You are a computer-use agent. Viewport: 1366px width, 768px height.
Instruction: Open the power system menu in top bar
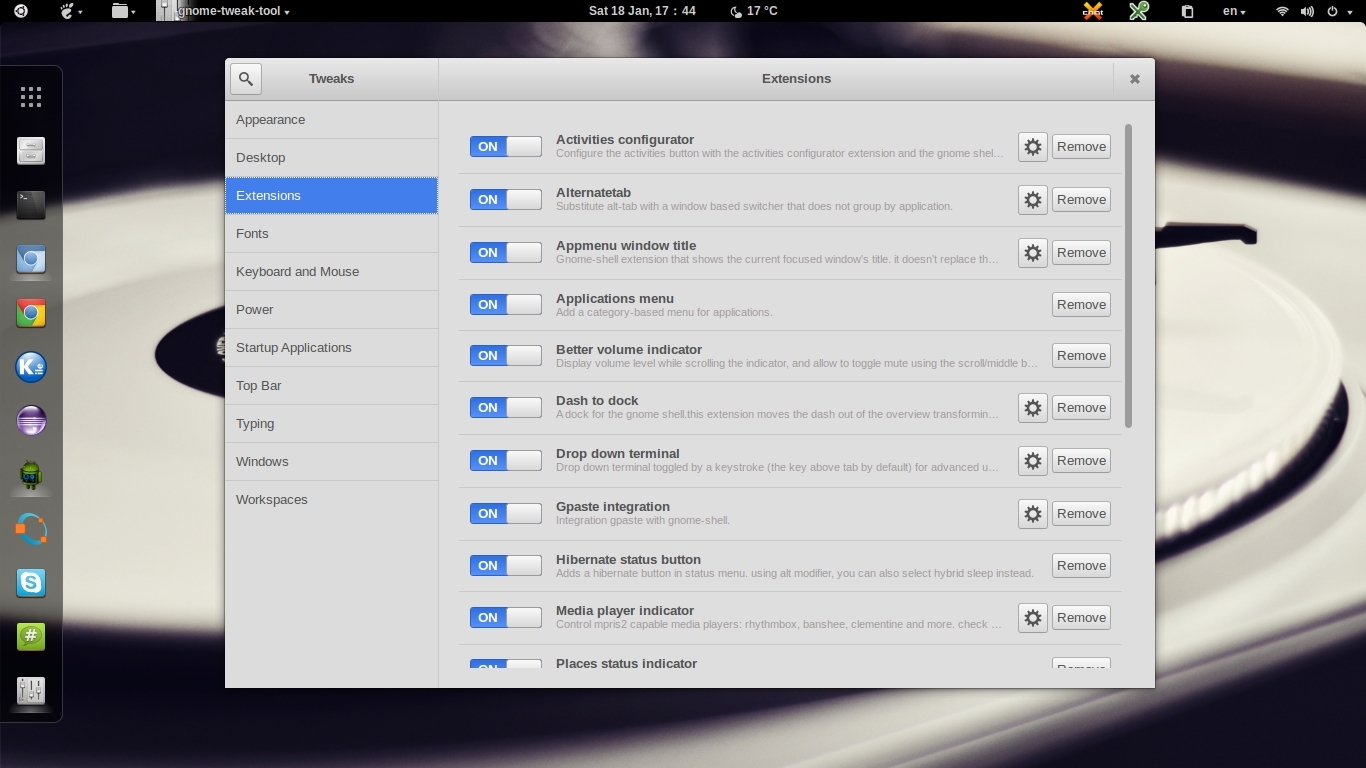[x=1338, y=11]
